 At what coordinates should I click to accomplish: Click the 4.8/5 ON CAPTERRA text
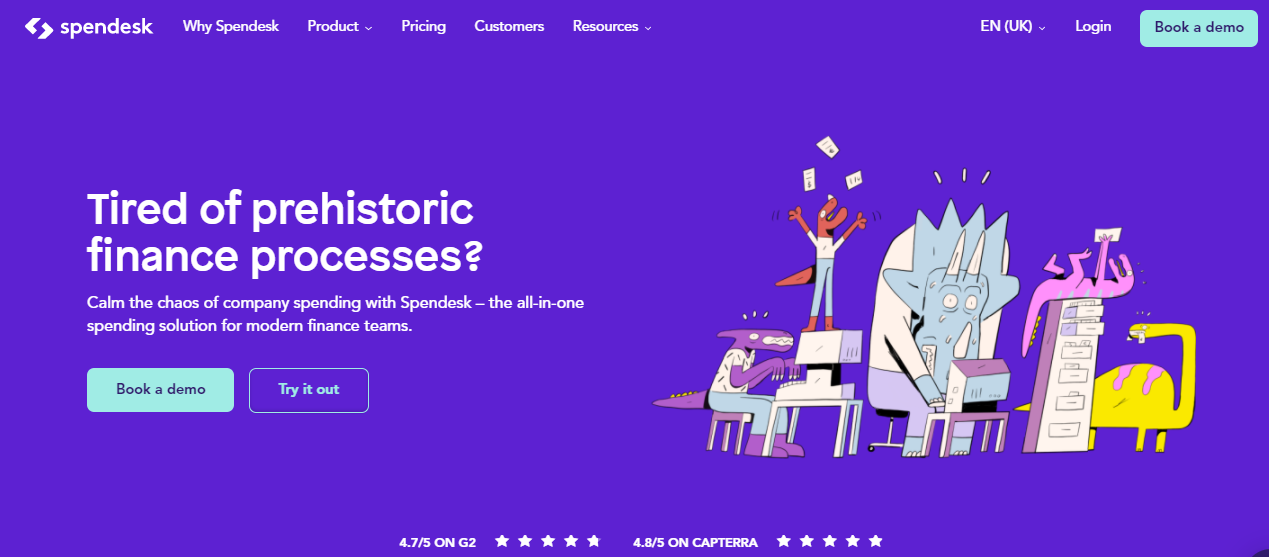(695, 543)
